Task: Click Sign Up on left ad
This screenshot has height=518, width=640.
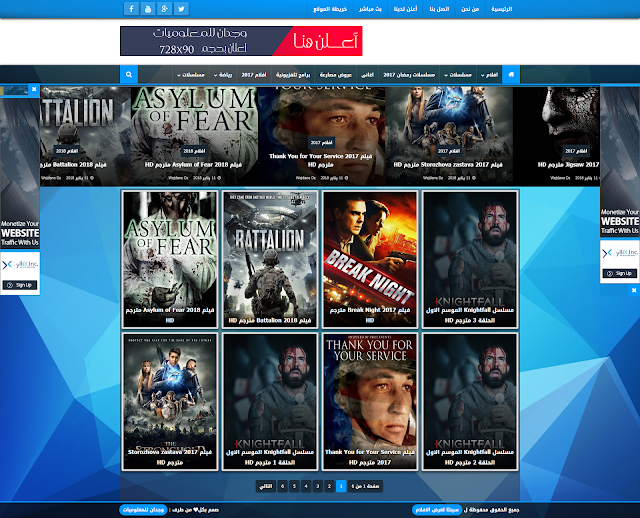Action: [x=19, y=286]
